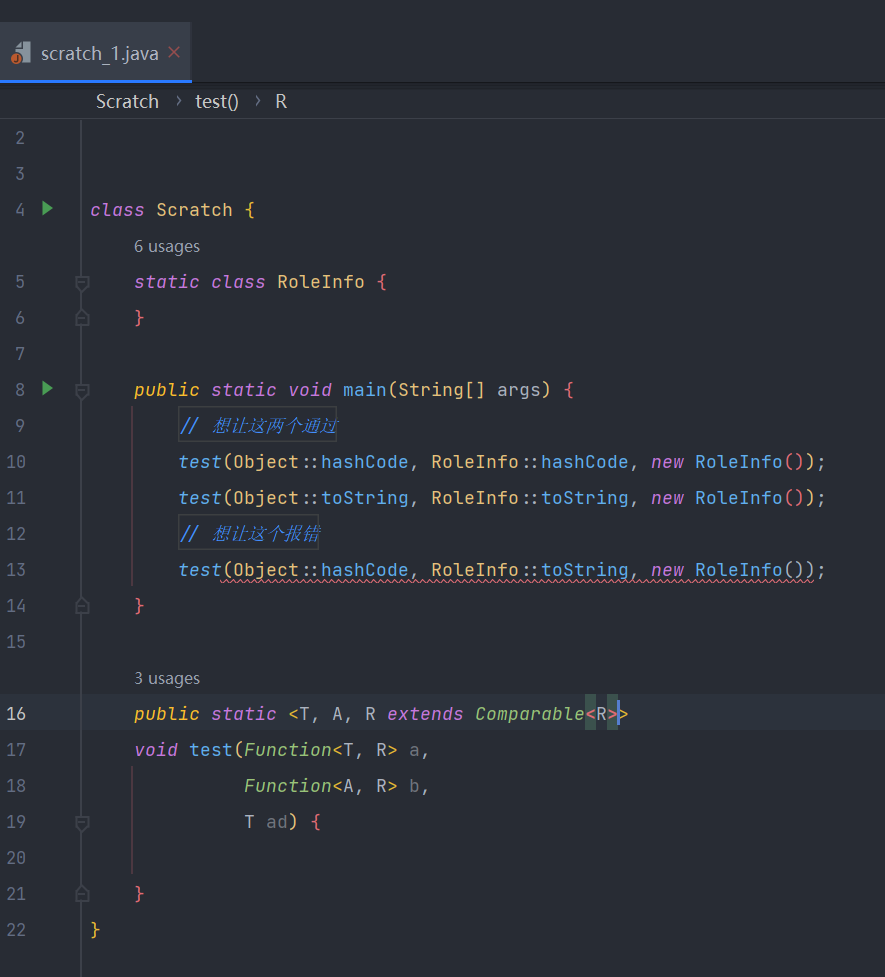Click line number 13 in the gutter
The height and width of the screenshot is (977, 885).
(x=16, y=570)
